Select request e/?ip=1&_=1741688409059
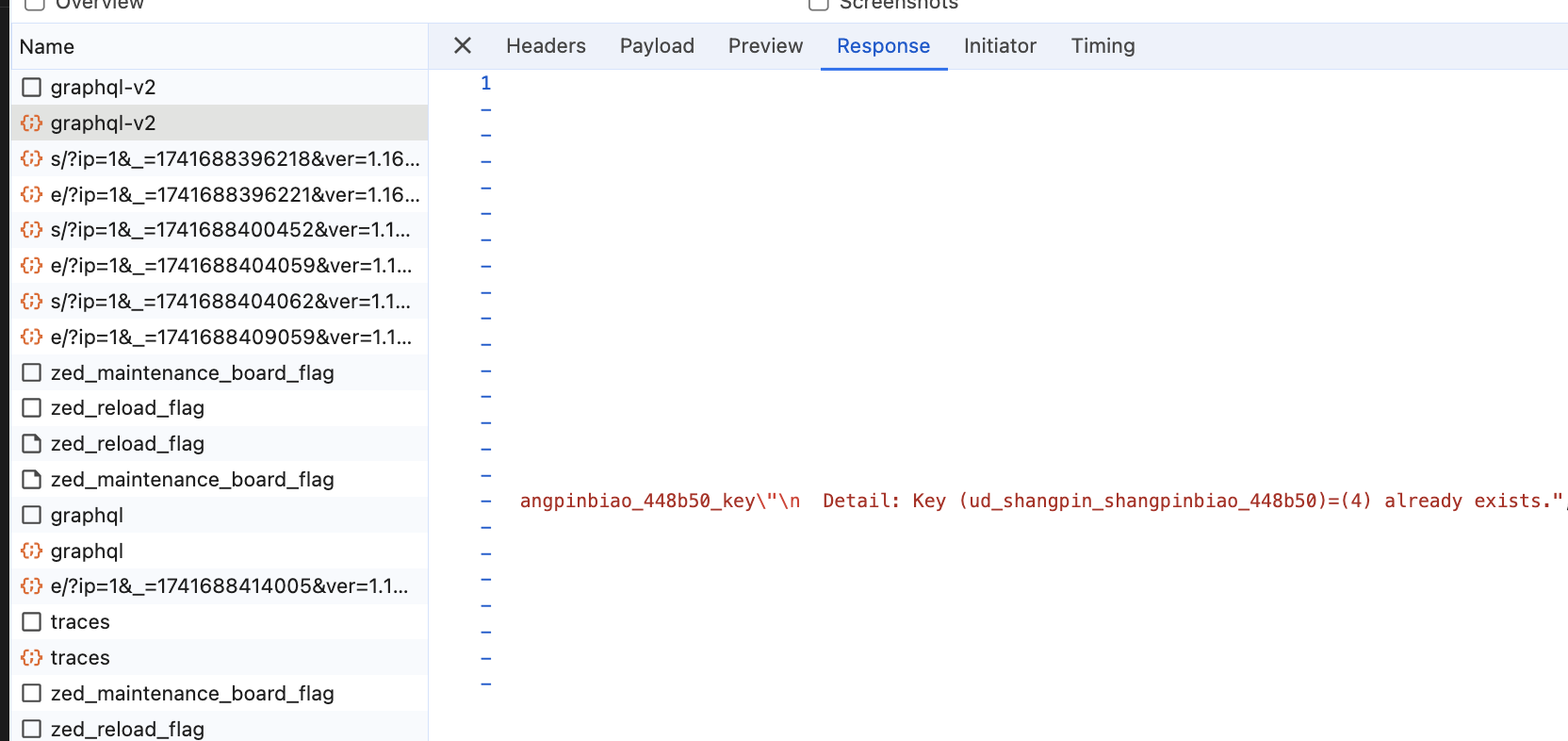1568x741 pixels. point(219,337)
